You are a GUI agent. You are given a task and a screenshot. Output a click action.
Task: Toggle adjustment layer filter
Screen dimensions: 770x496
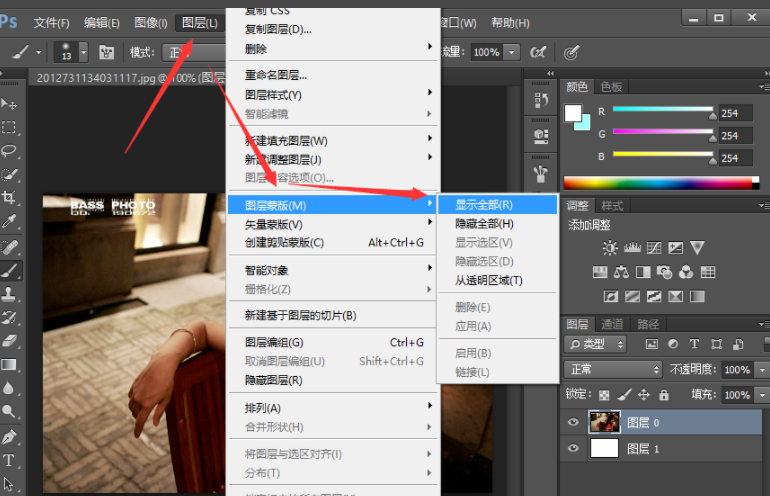(673, 344)
